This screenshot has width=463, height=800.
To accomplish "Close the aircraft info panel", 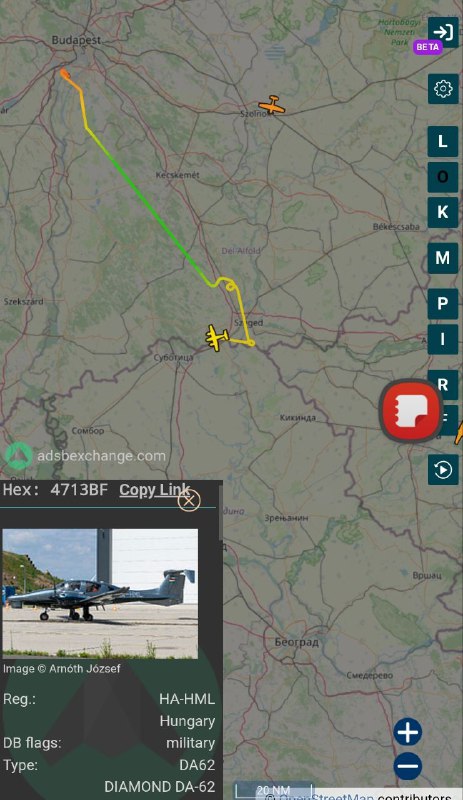I will pos(189,501).
